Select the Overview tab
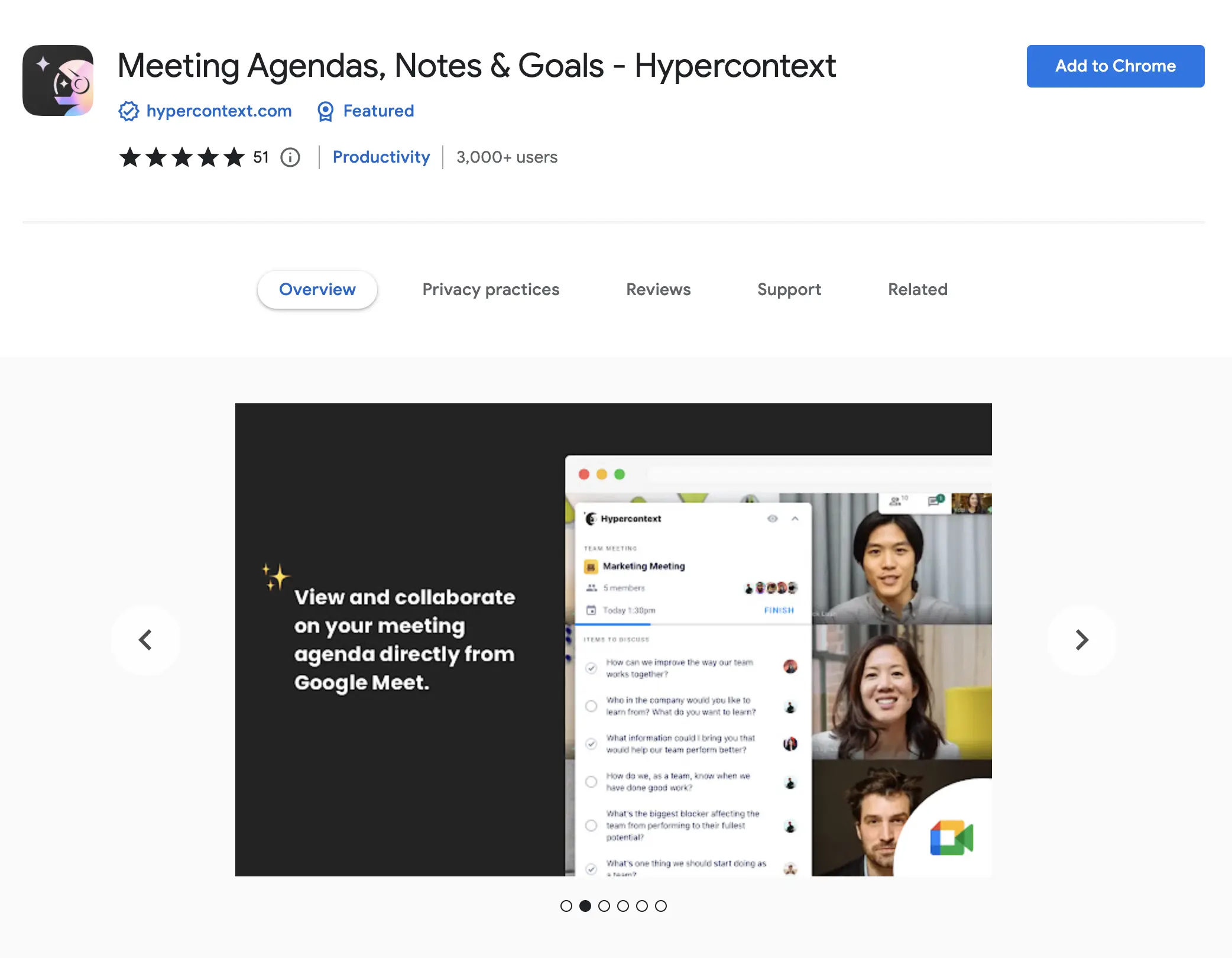 tap(317, 290)
